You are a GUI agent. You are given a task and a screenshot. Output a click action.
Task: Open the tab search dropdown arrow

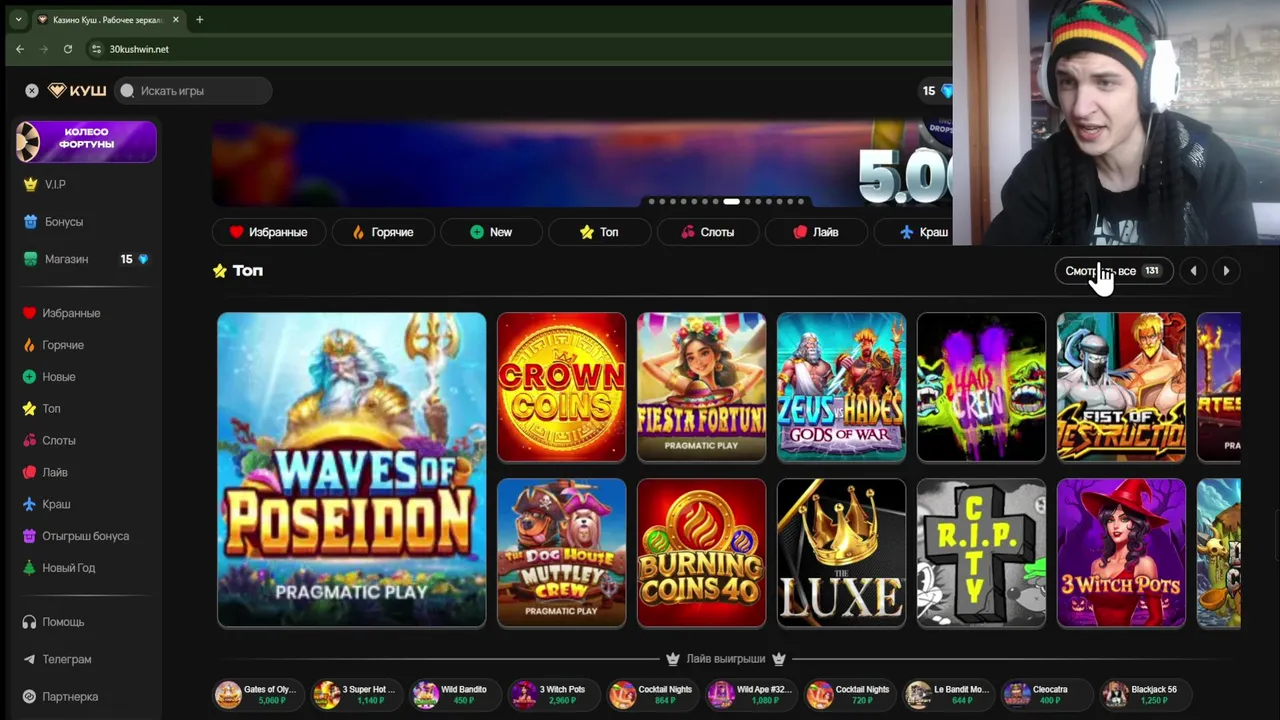(x=18, y=20)
